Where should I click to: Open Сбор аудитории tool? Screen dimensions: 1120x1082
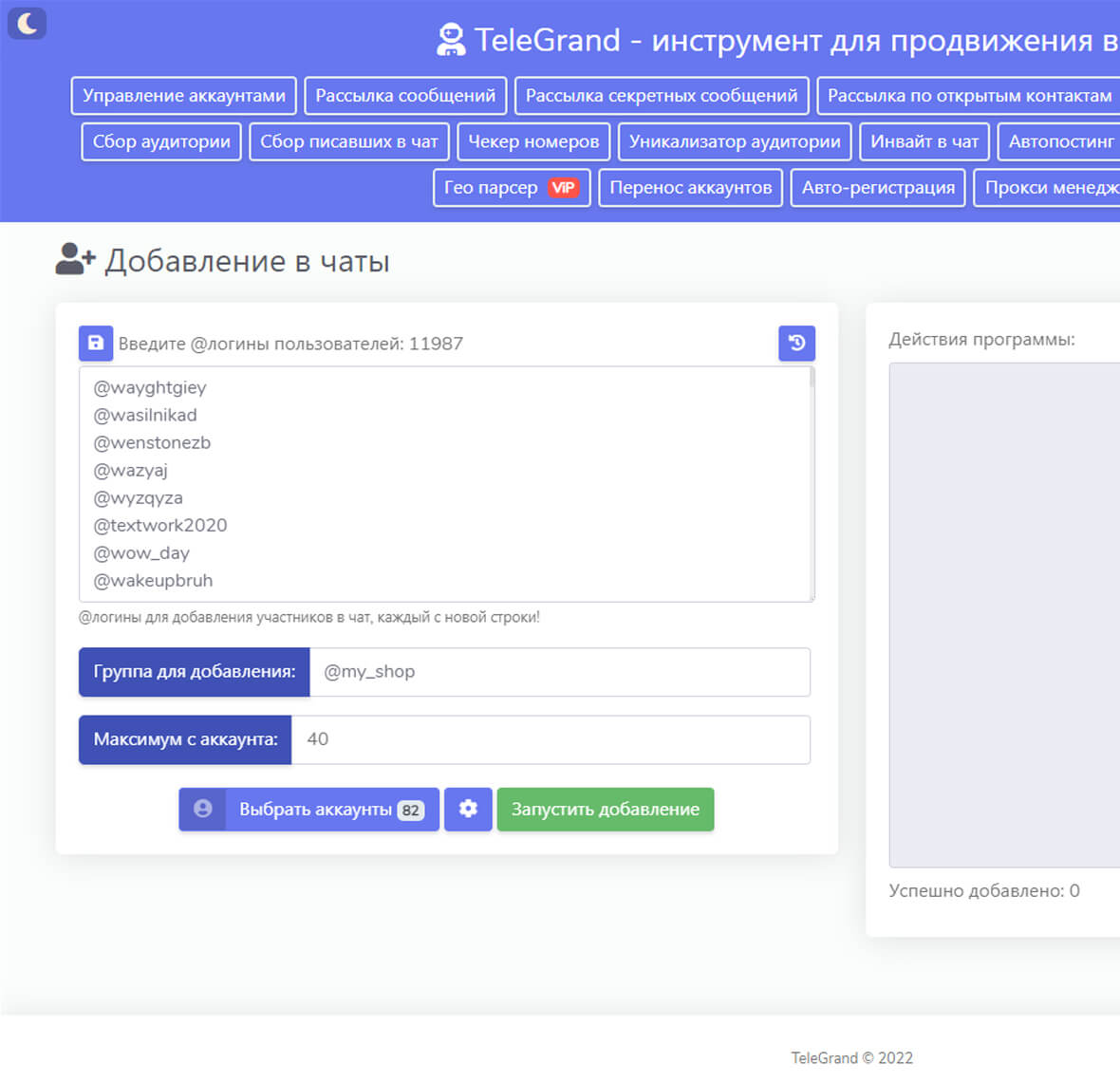(161, 141)
